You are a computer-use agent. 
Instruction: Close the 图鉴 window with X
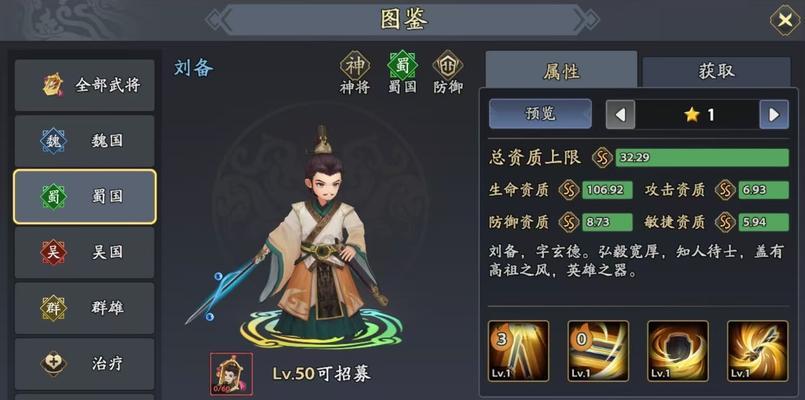tap(785, 20)
